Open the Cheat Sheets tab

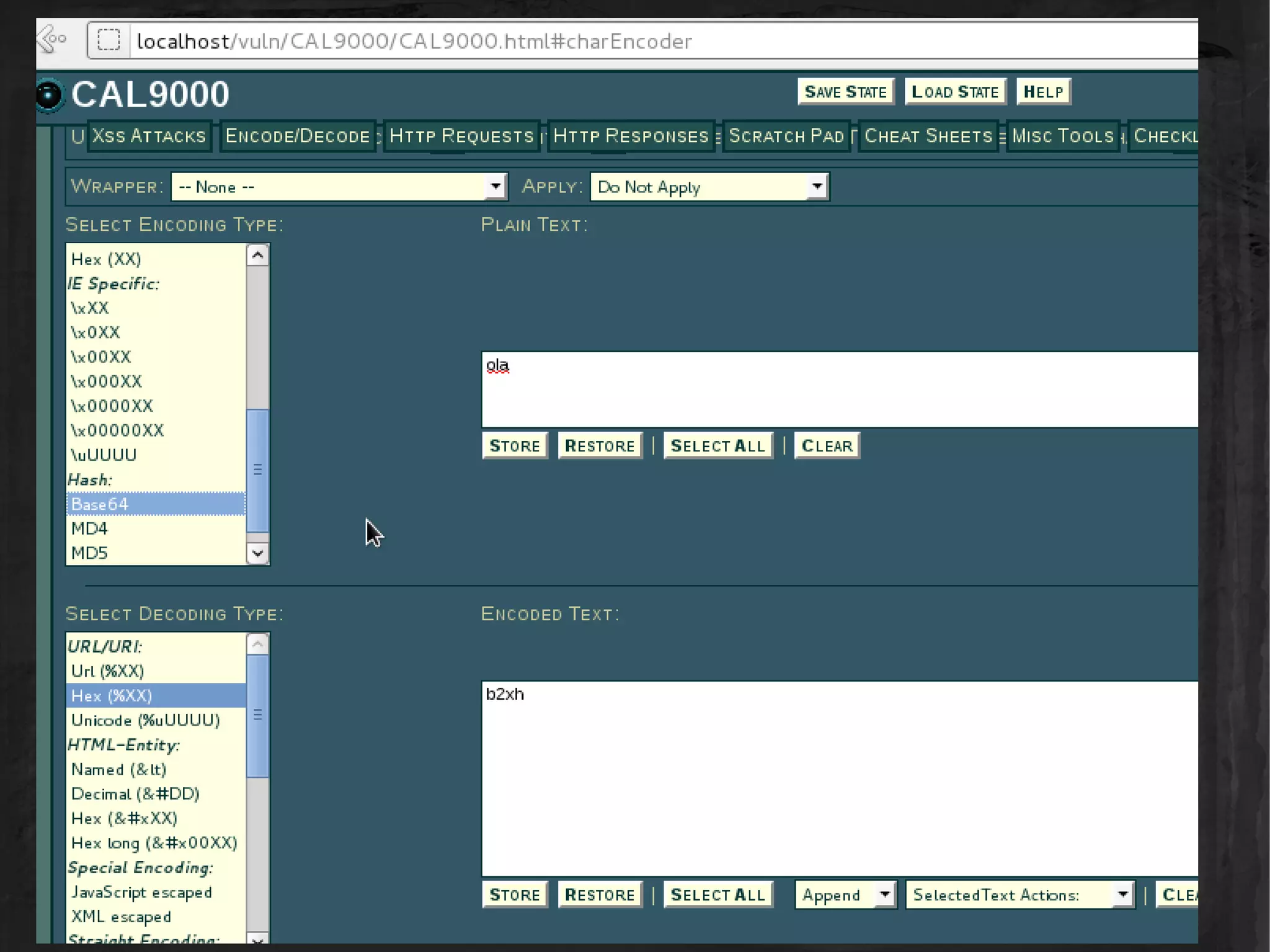tap(928, 136)
